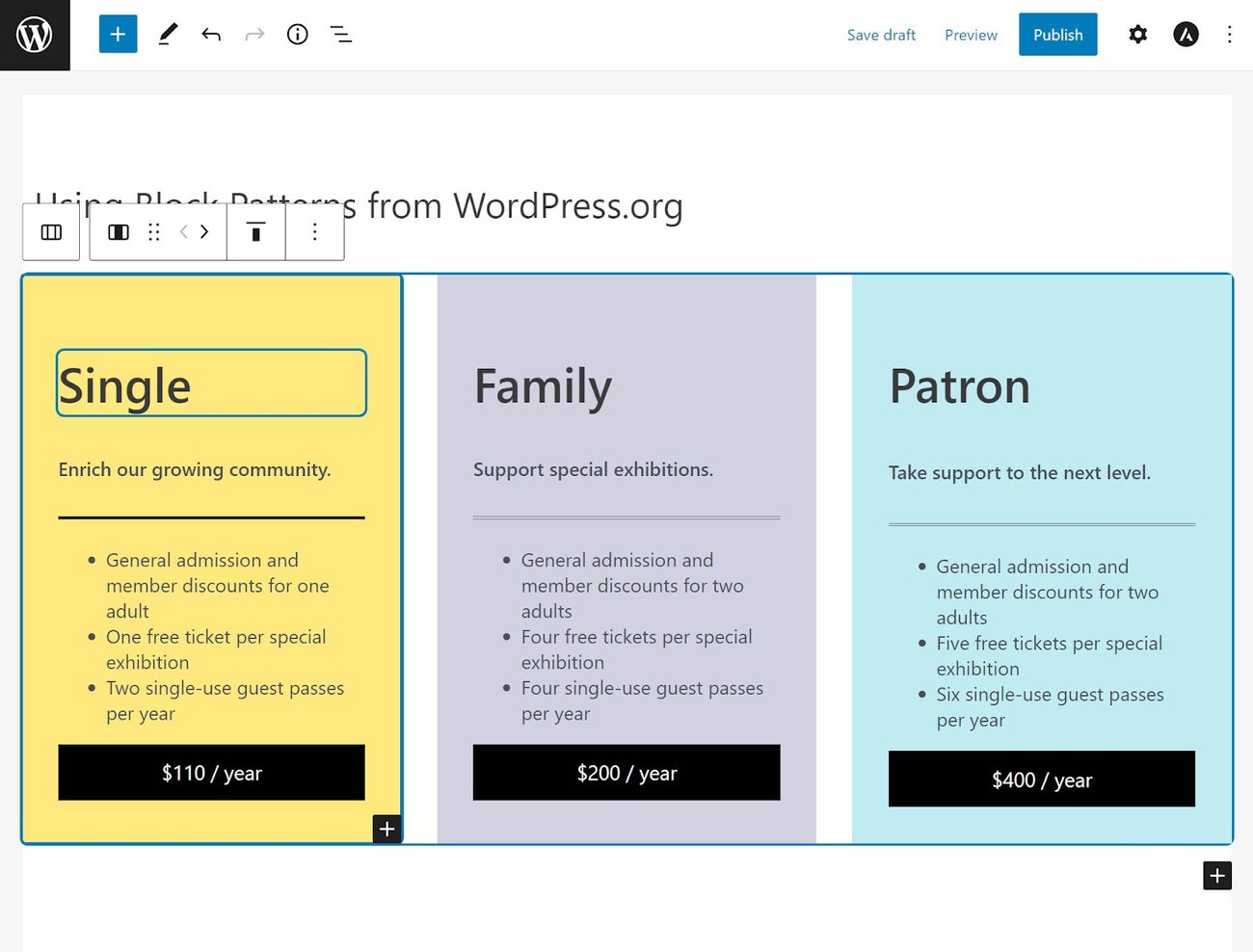Screen dimensions: 1253x952
Task: Open the Document Overview list view
Action: [340, 34]
